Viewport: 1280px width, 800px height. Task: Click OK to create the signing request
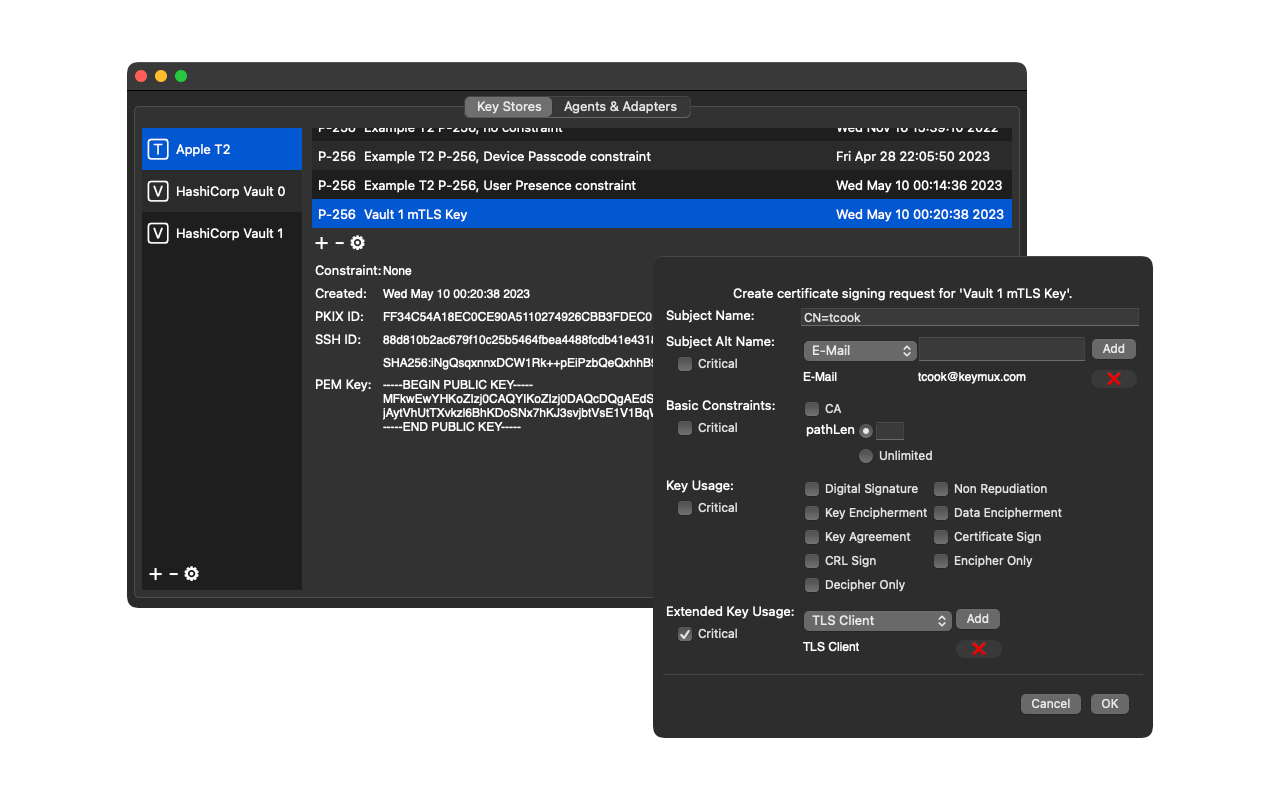pos(1109,703)
